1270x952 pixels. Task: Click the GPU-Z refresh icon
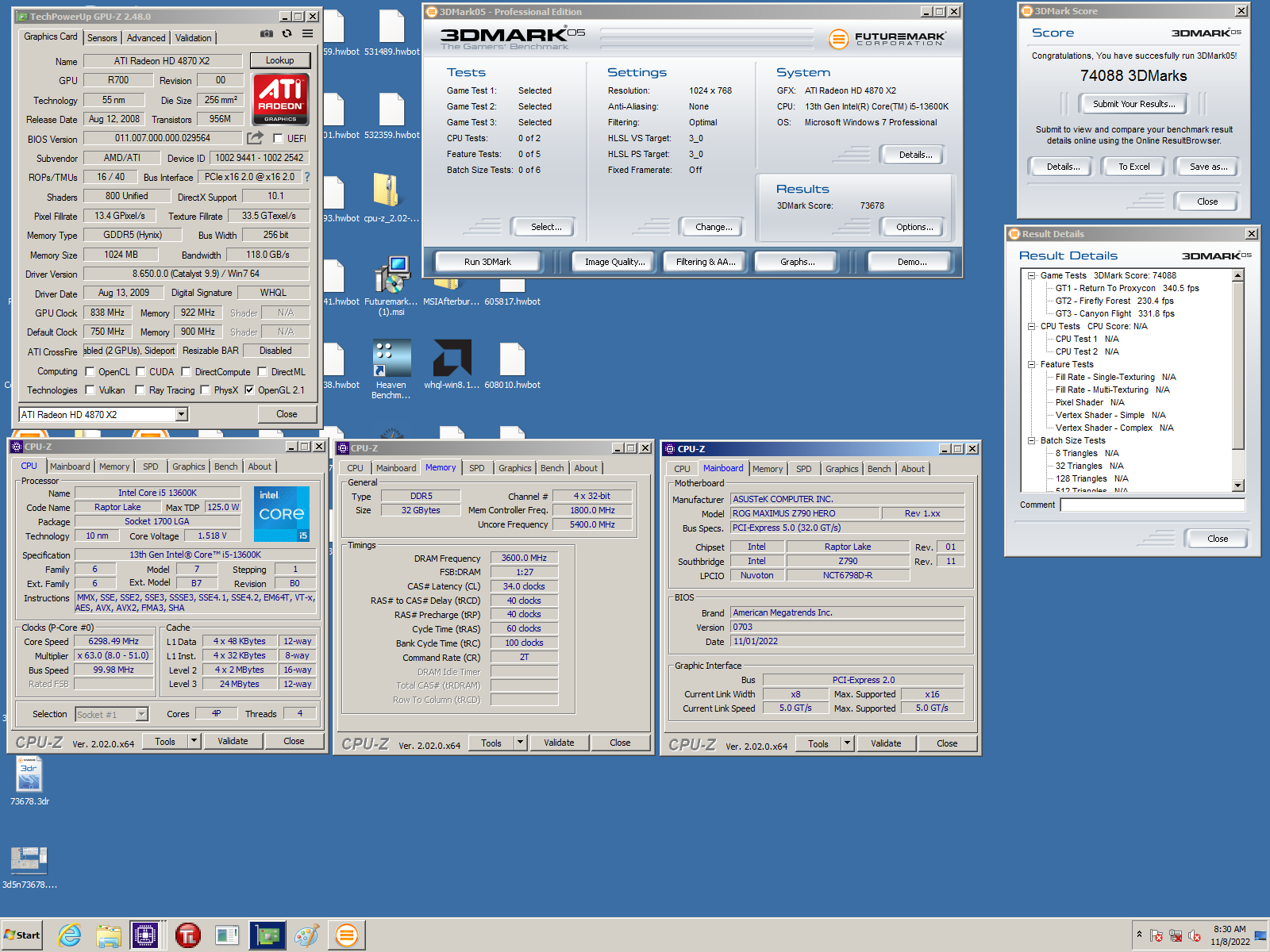[287, 34]
